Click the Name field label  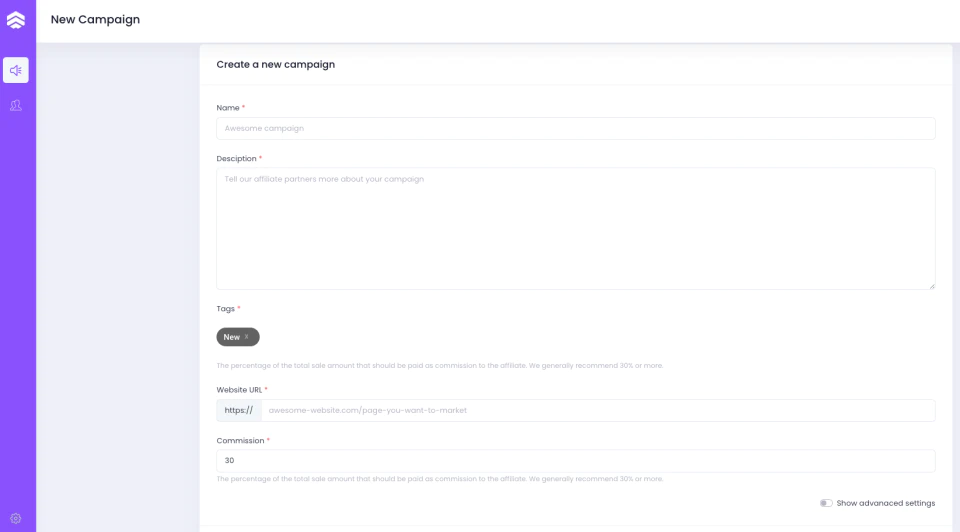pos(228,108)
